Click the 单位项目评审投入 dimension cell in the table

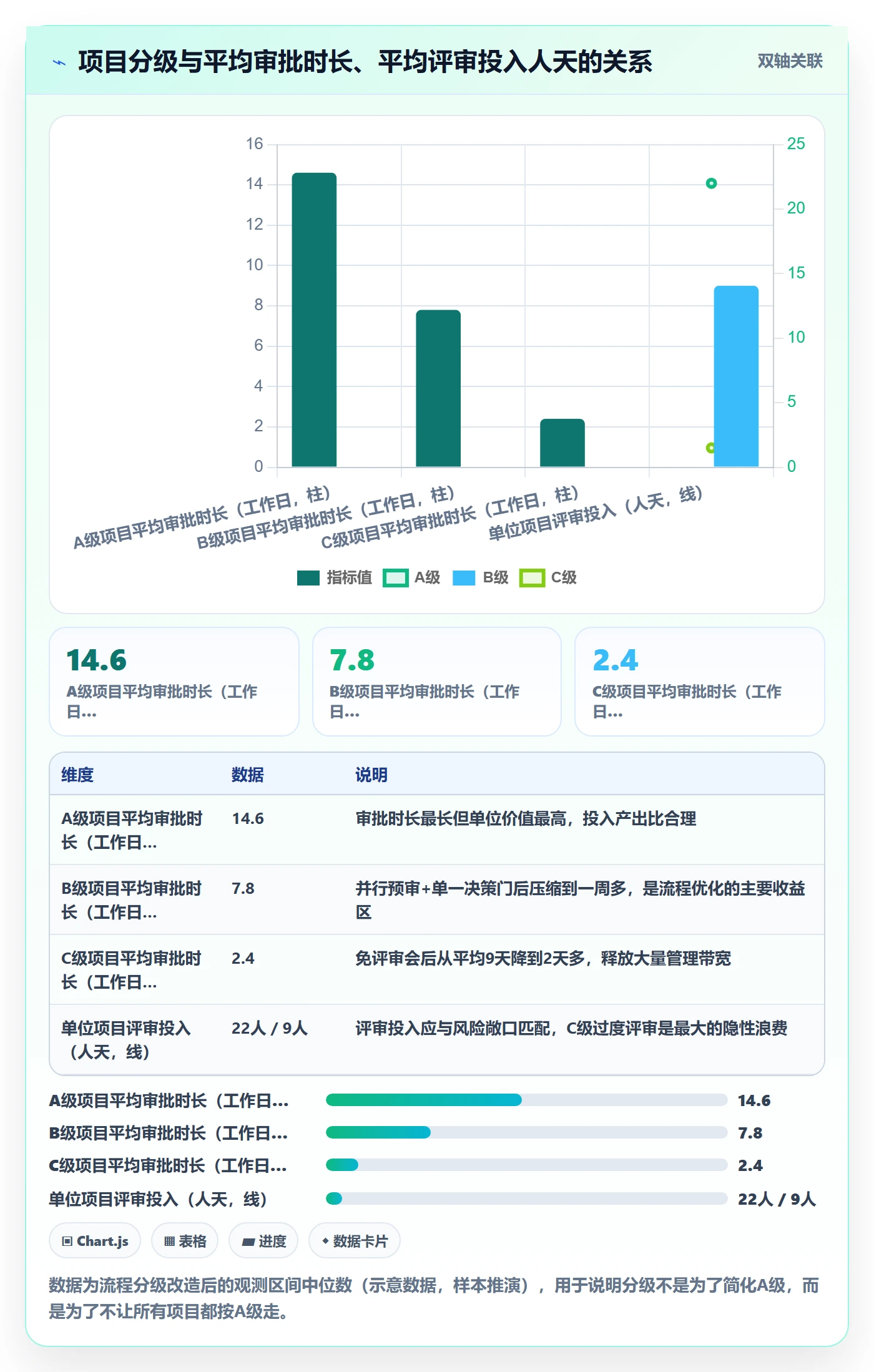pos(126,1040)
